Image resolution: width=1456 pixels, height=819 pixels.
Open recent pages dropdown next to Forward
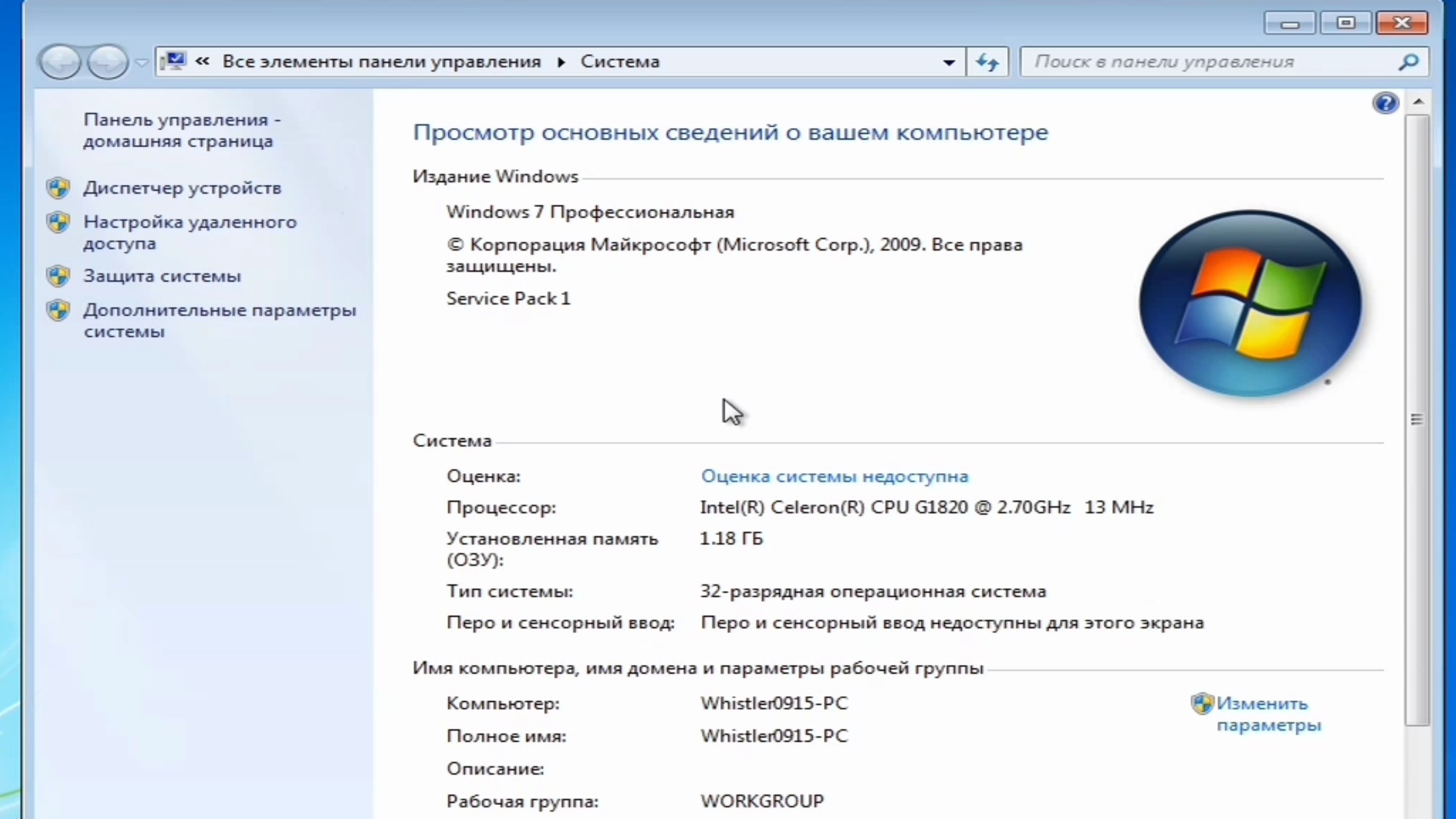142,62
